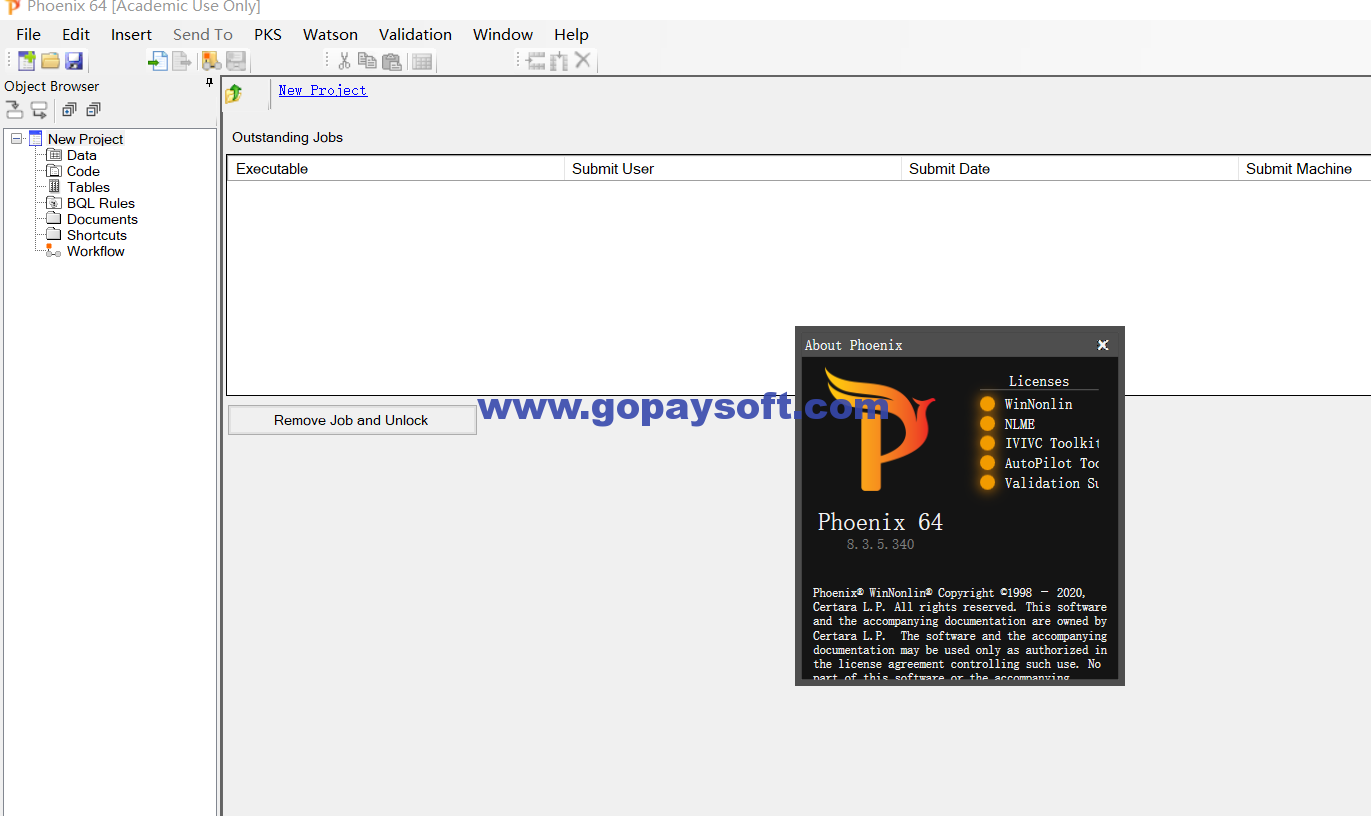Click the Phoenix 64 title in About dialog
Viewport: 1371px width, 816px height.
(x=880, y=522)
